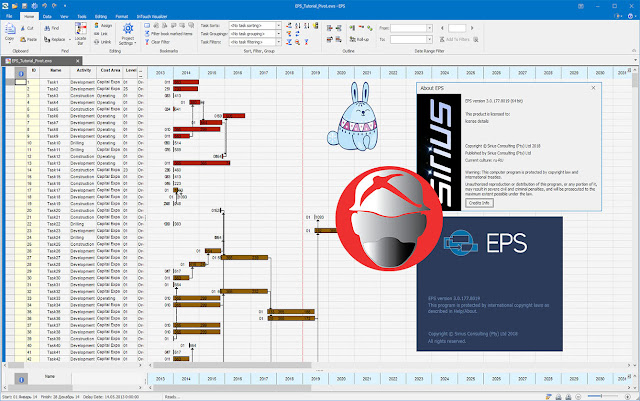Click the Credits Info button in About EPS

[479, 203]
